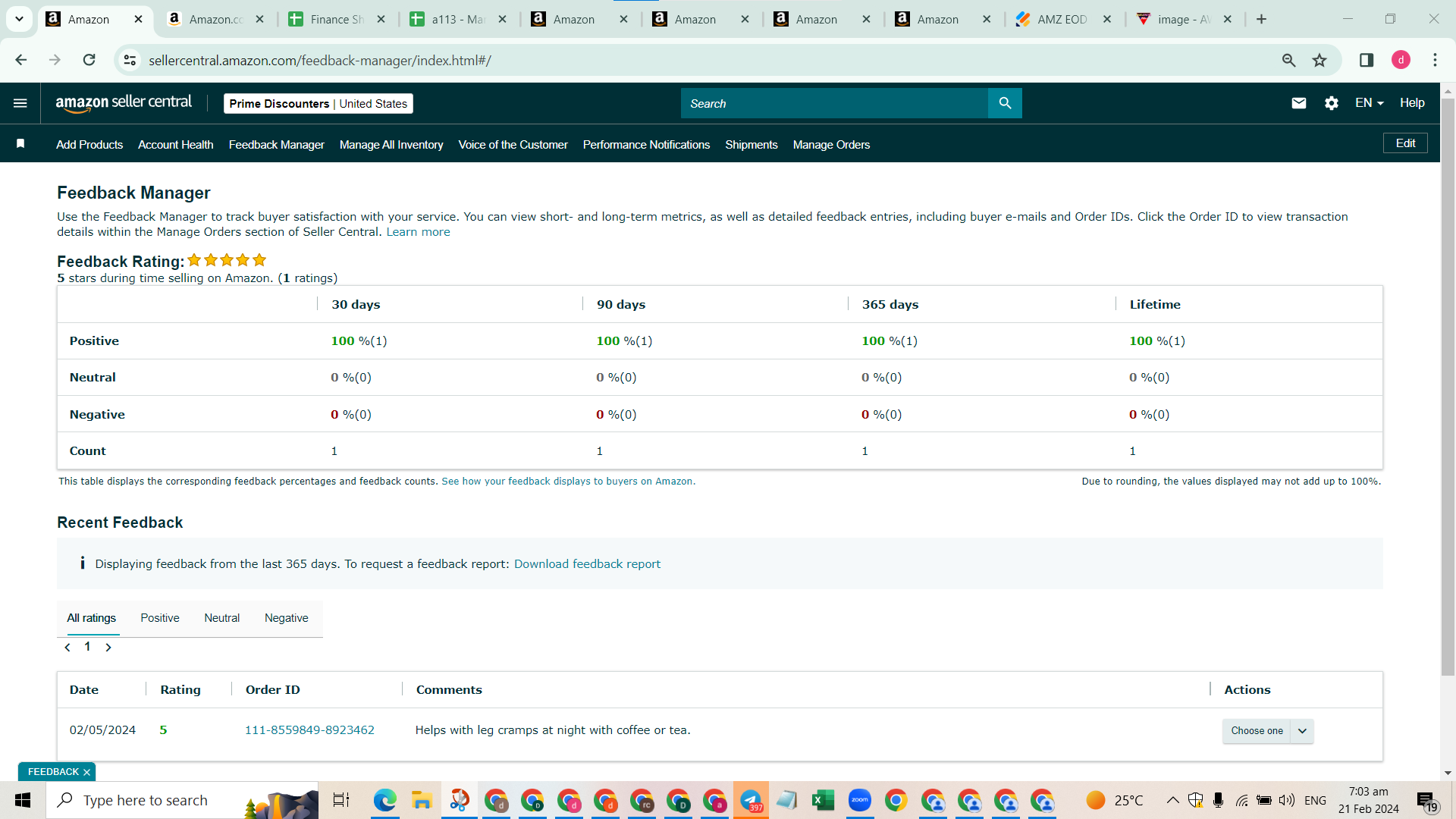Go to previous feedback page arrow
The image size is (1456, 819).
point(67,648)
